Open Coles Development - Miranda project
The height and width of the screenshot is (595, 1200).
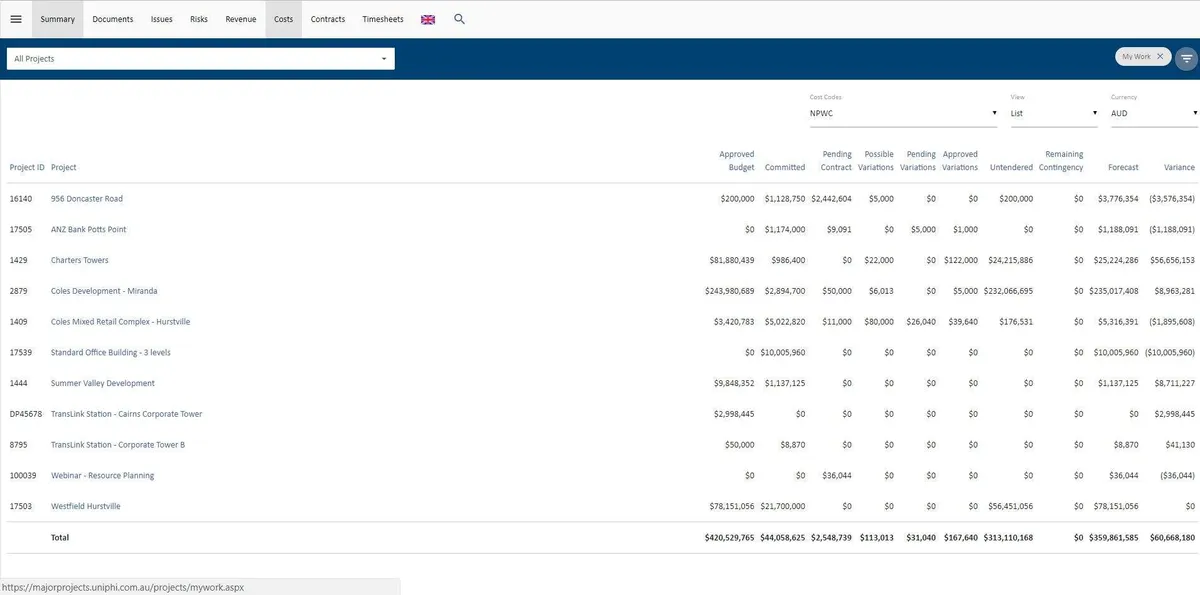(x=104, y=291)
